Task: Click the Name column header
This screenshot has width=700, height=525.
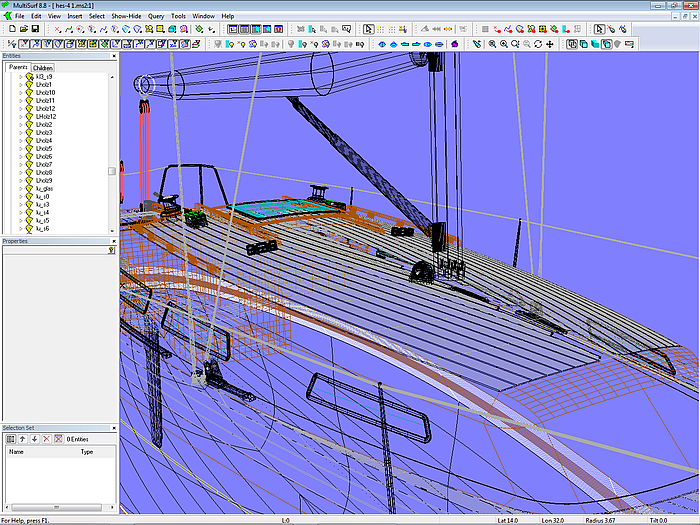Action: (16, 452)
